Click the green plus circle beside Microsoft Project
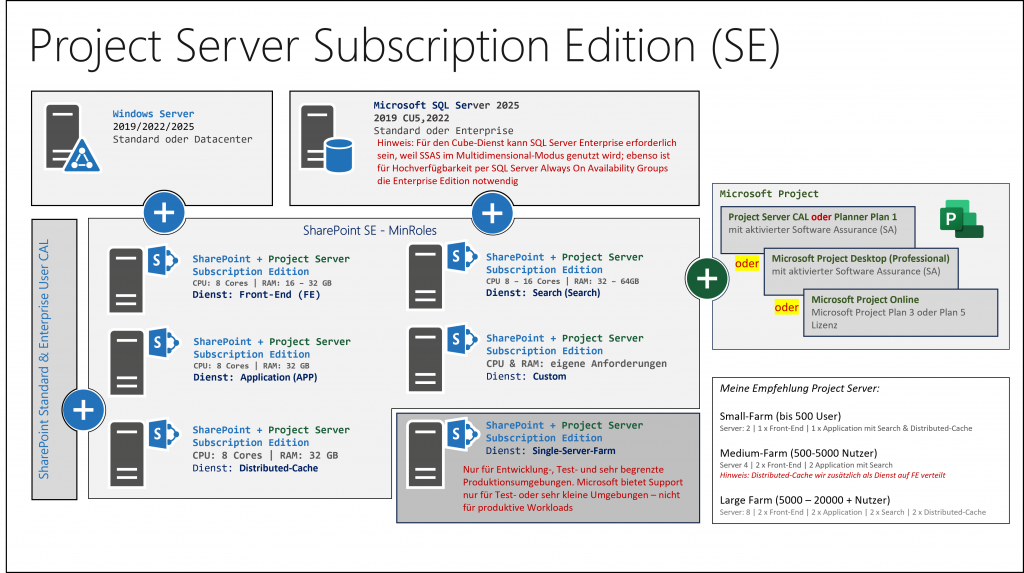Screen dimensions: 1024x573 coord(707,278)
